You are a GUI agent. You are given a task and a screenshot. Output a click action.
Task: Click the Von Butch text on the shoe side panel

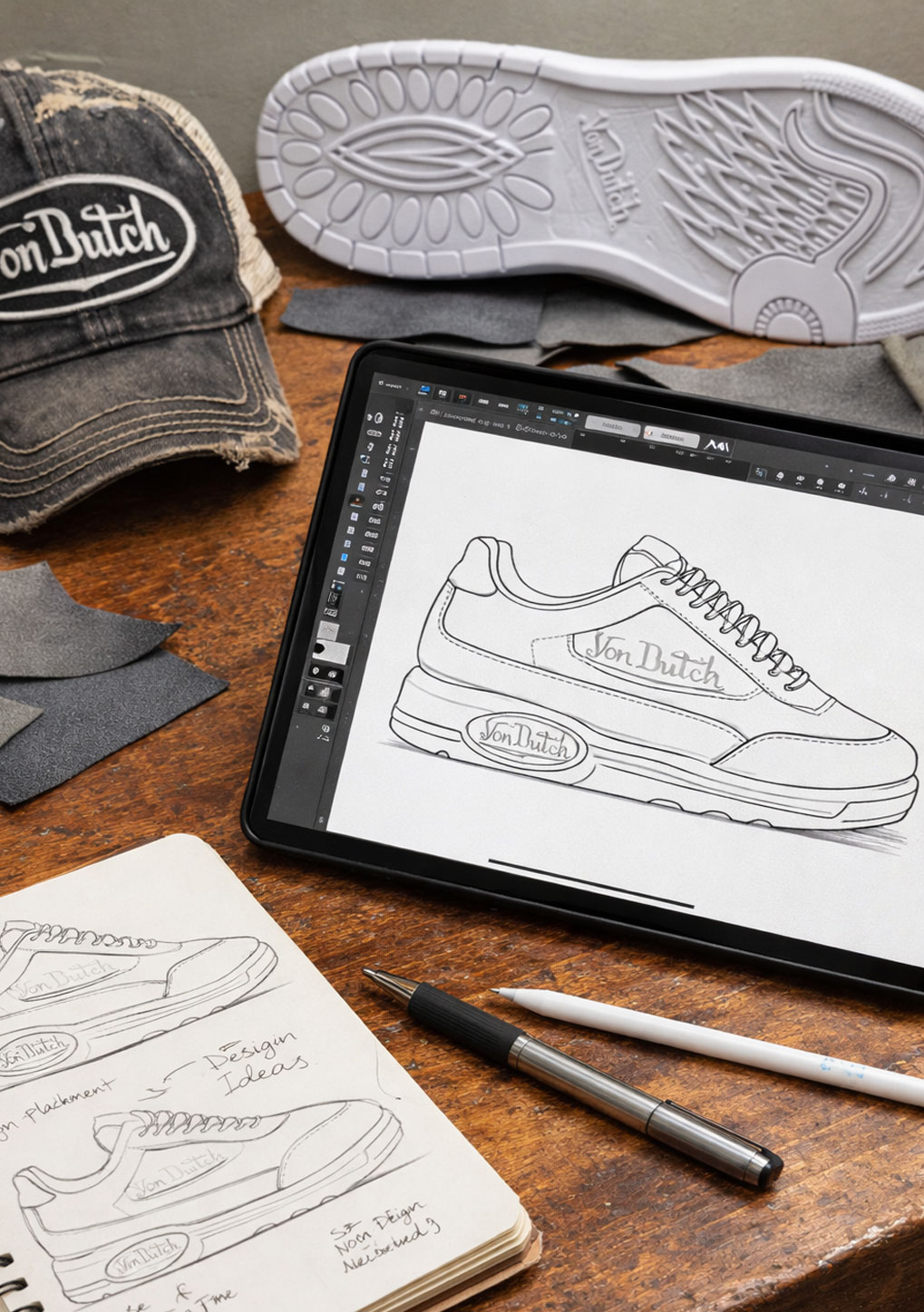coord(653,659)
